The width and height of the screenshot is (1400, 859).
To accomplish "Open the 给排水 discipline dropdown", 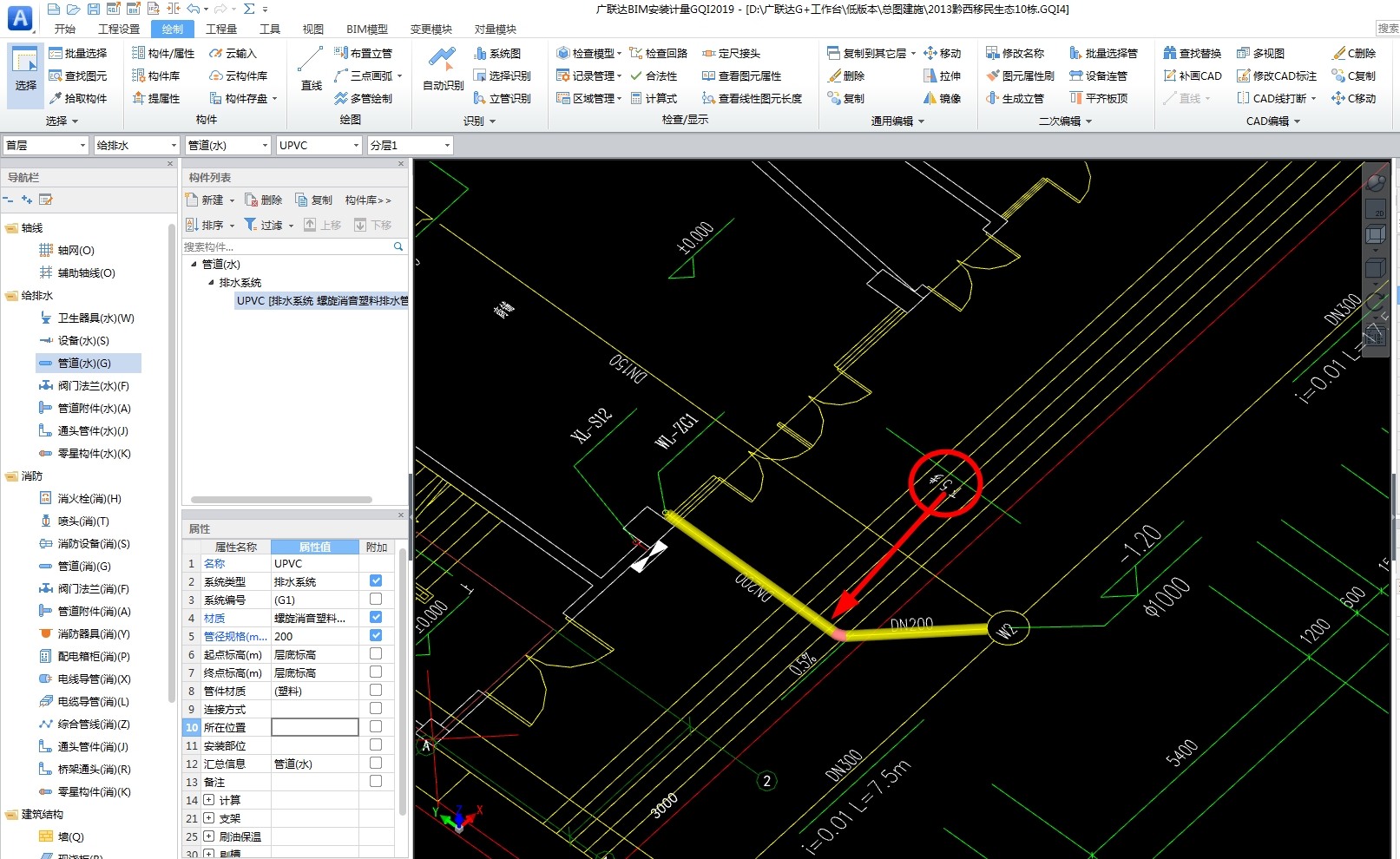I will coord(136,145).
